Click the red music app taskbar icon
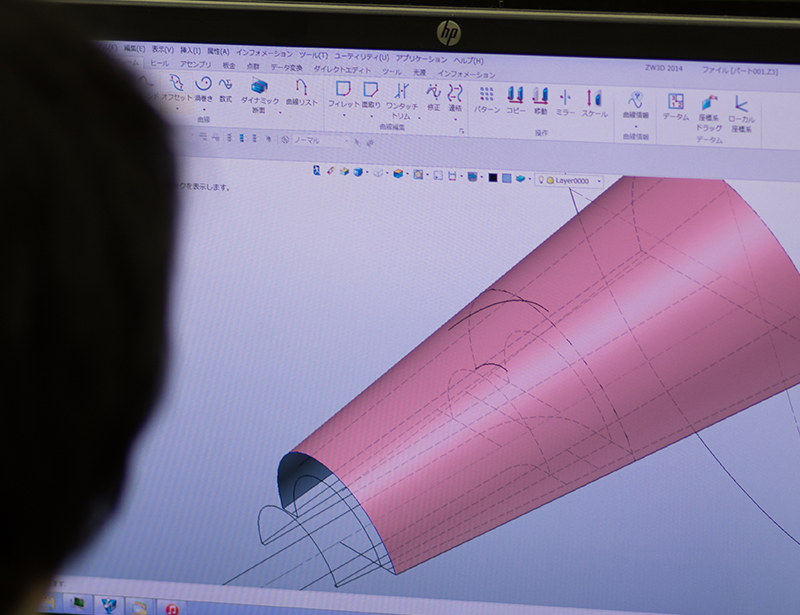 pyautogui.click(x=172, y=608)
